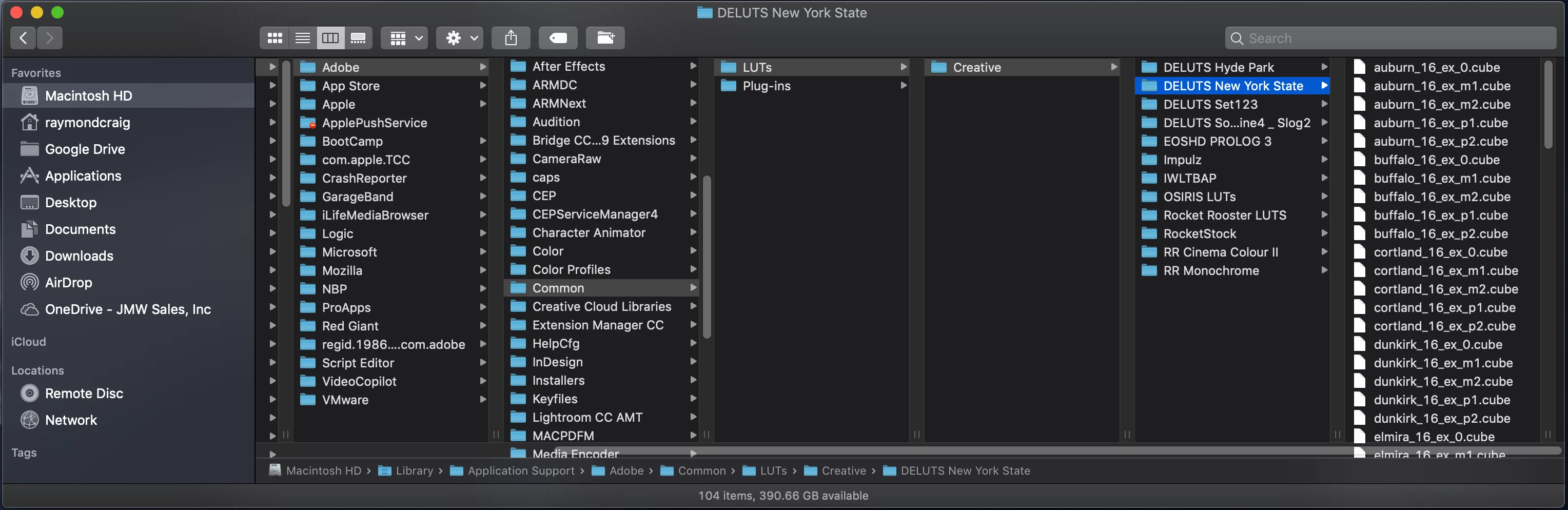Open Applications in sidebar
The width and height of the screenshot is (1568, 510).
pos(128,176)
